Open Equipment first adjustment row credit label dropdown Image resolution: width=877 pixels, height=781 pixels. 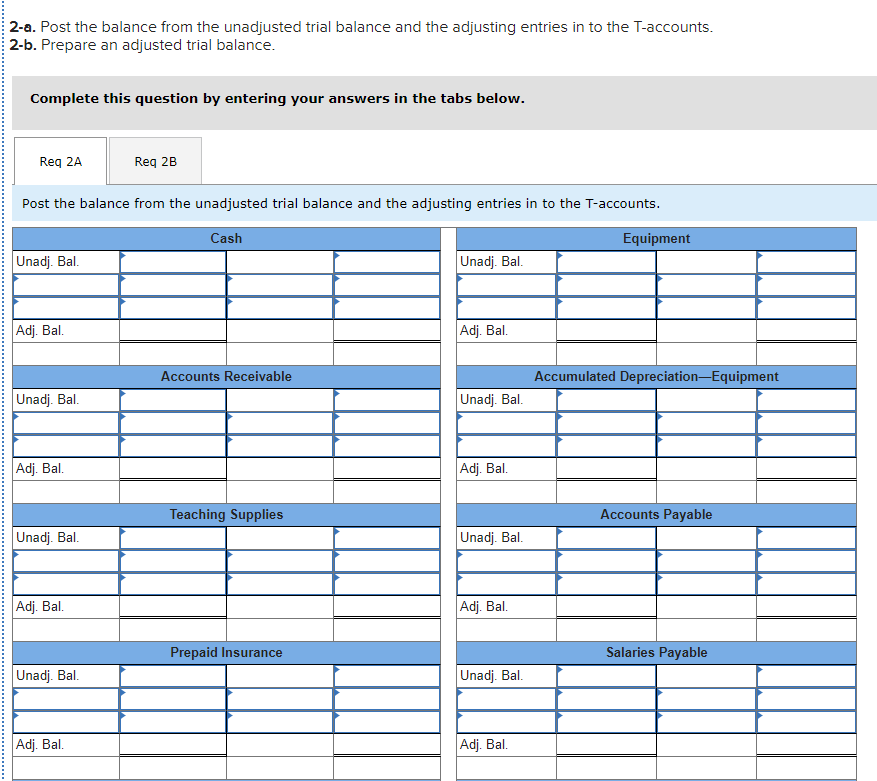click(x=706, y=285)
